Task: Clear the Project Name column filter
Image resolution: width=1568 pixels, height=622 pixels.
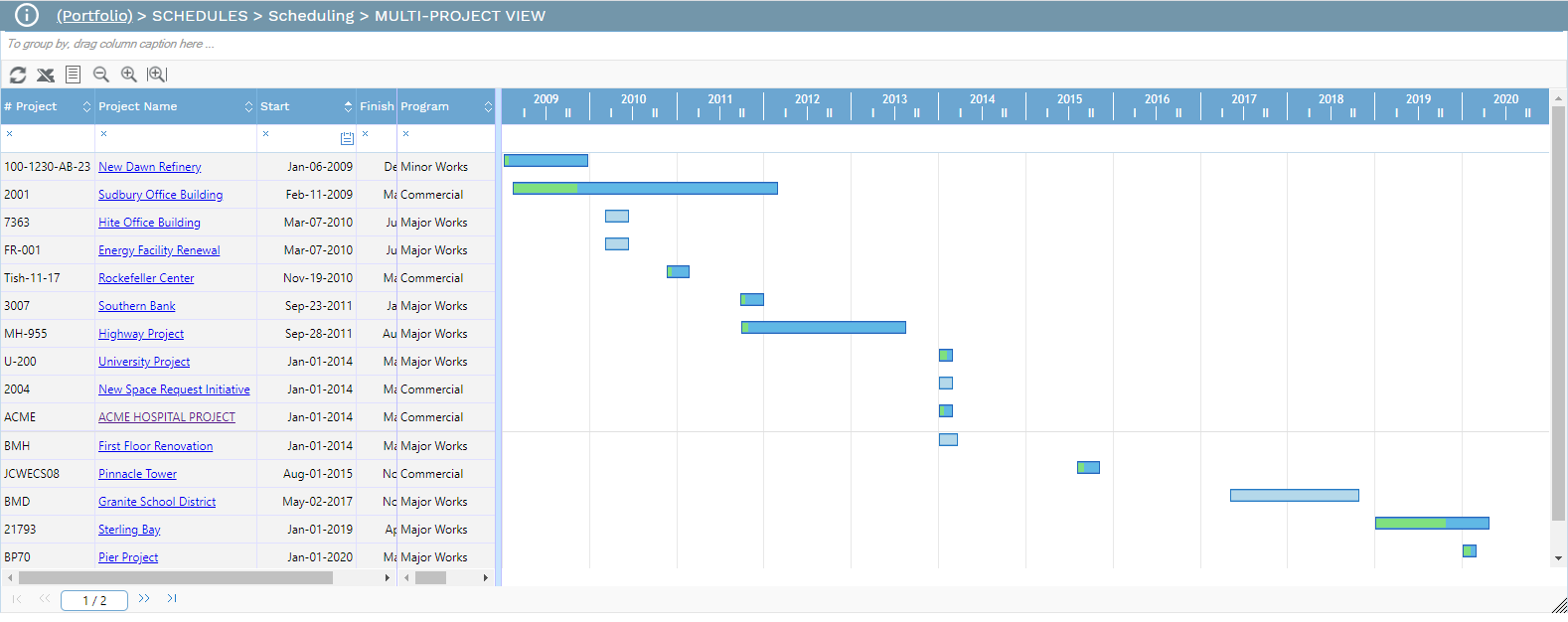Action: [x=104, y=133]
